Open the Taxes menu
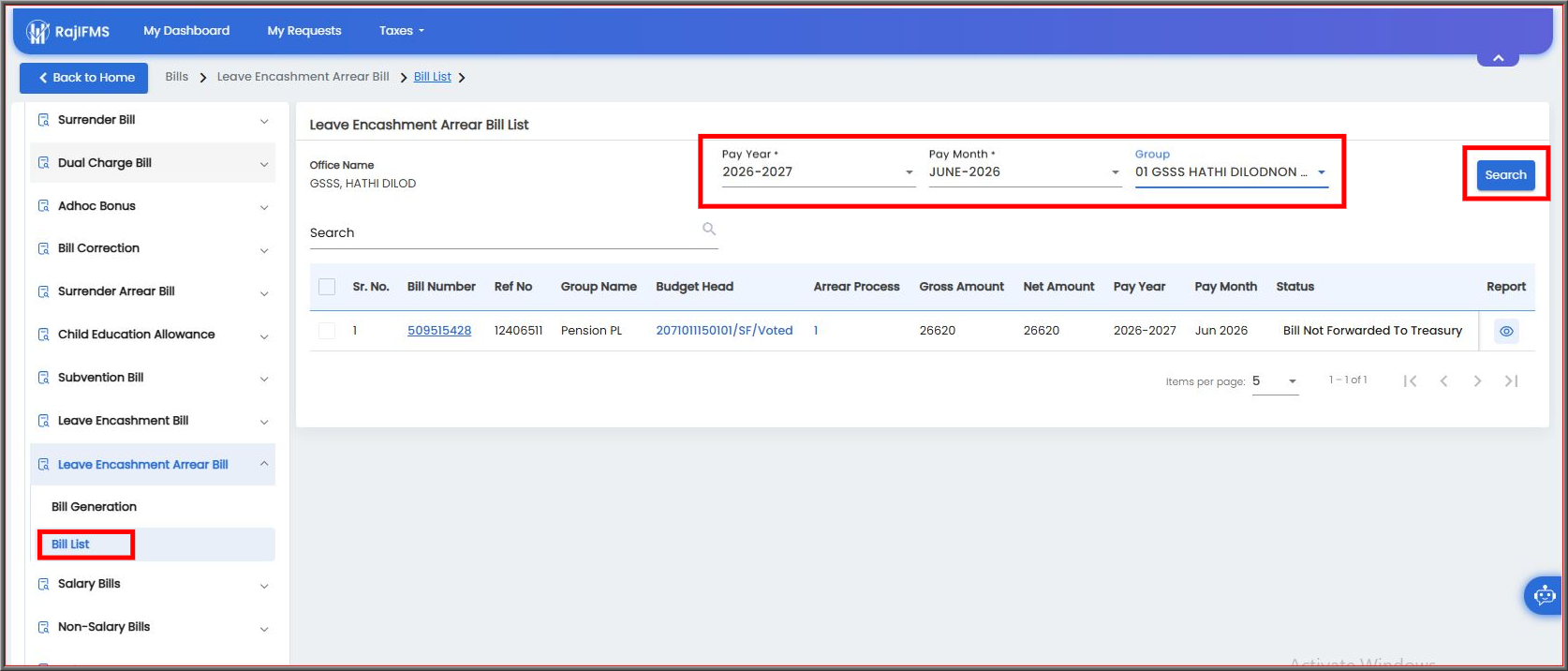This screenshot has height=671, width=1568. point(401,31)
